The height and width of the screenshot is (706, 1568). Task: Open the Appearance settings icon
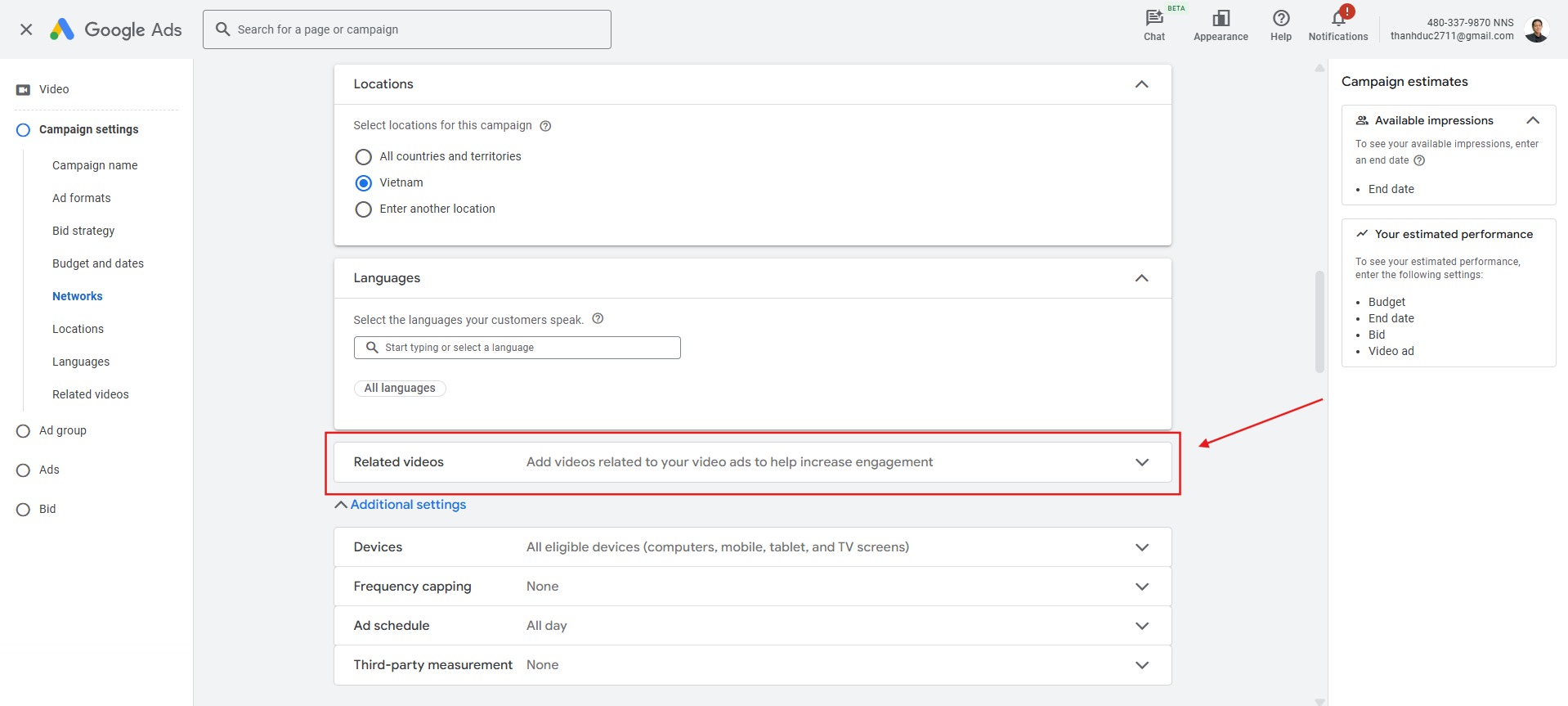coord(1221,19)
